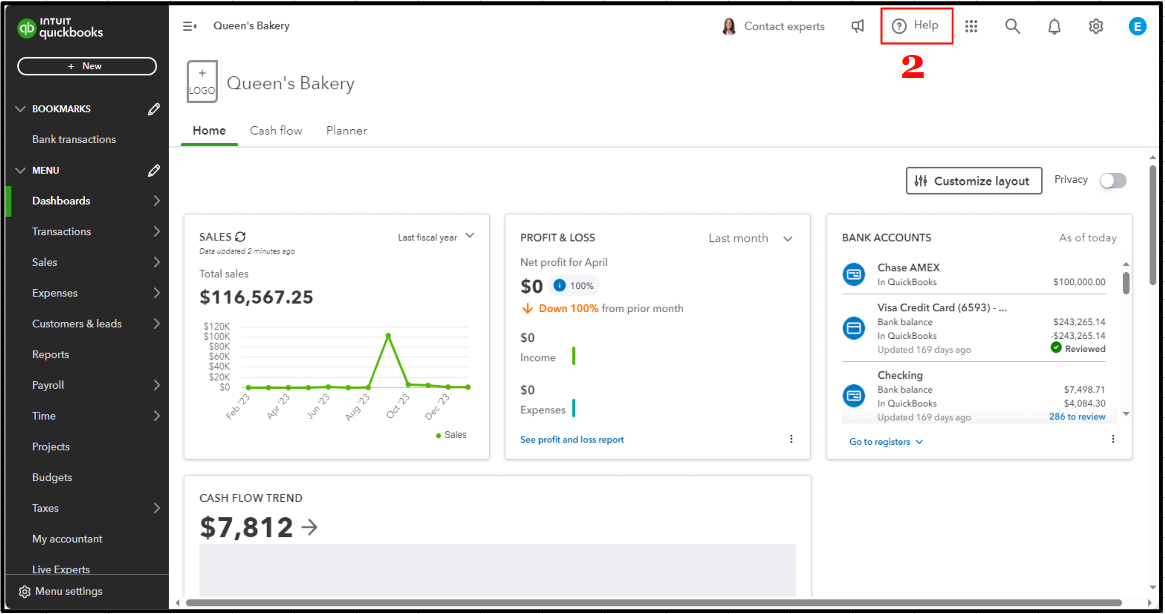Click the info icon beside 100%
Screen dimensions: 1165x614
[x=560, y=285]
